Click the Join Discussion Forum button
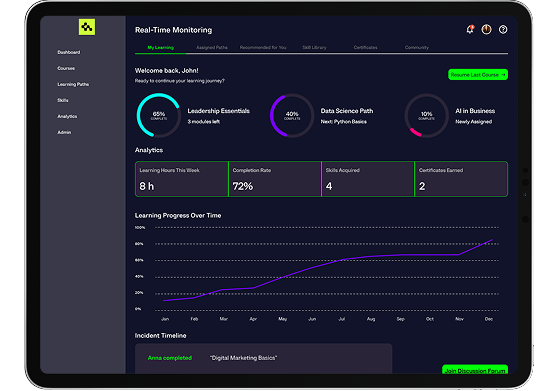Image resolution: width=560 pixels, height=391 pixels. click(475, 370)
